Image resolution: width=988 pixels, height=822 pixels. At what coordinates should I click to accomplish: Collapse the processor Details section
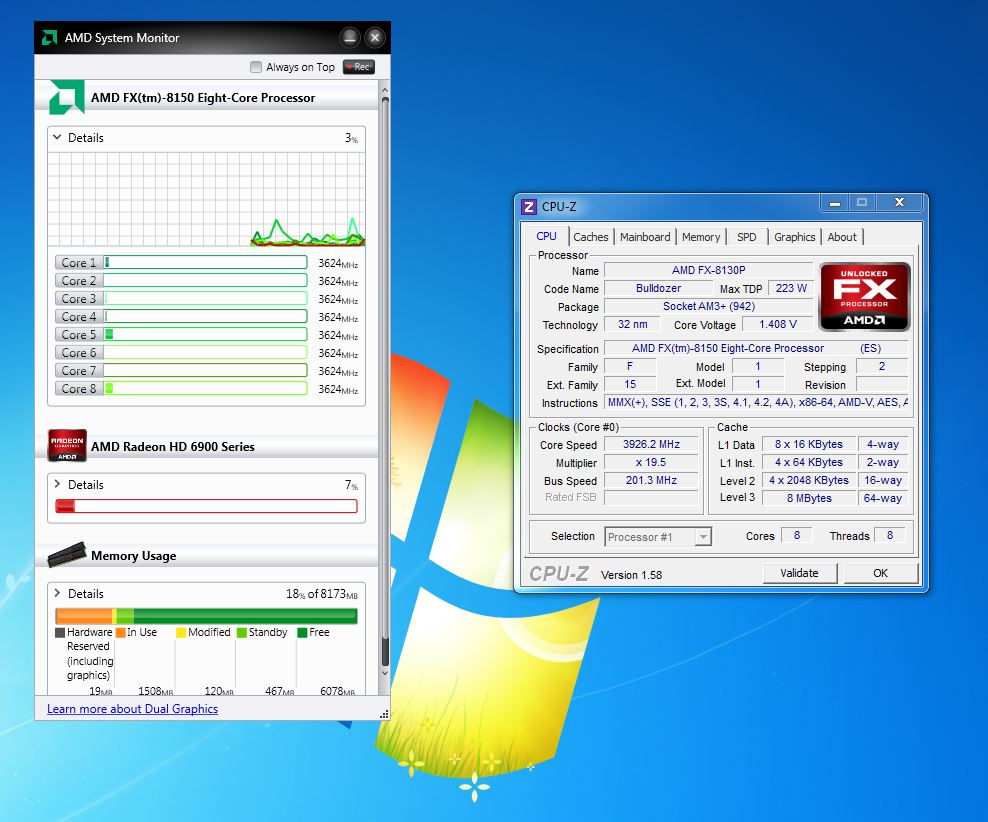(57, 137)
